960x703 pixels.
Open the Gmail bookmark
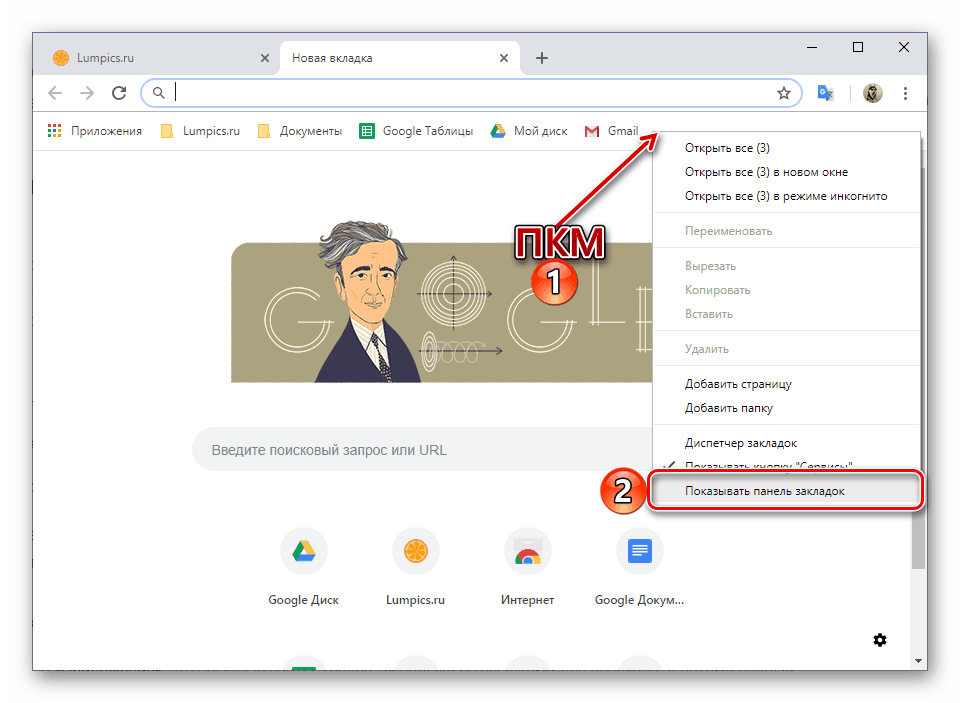tap(611, 131)
